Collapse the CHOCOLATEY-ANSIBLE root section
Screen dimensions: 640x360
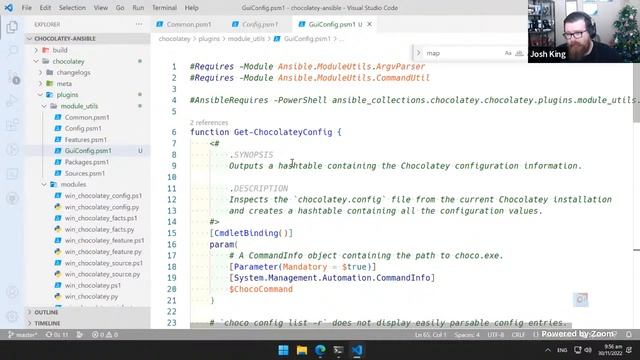(x=87, y=38)
